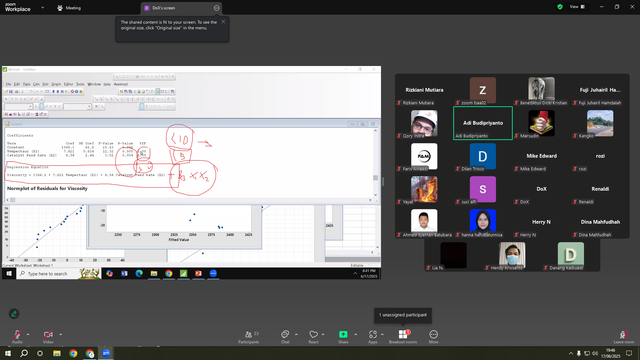Image resolution: width=640 pixels, height=360 pixels.
Task: Click Start button in shared screen taskbar
Action: 9,273
